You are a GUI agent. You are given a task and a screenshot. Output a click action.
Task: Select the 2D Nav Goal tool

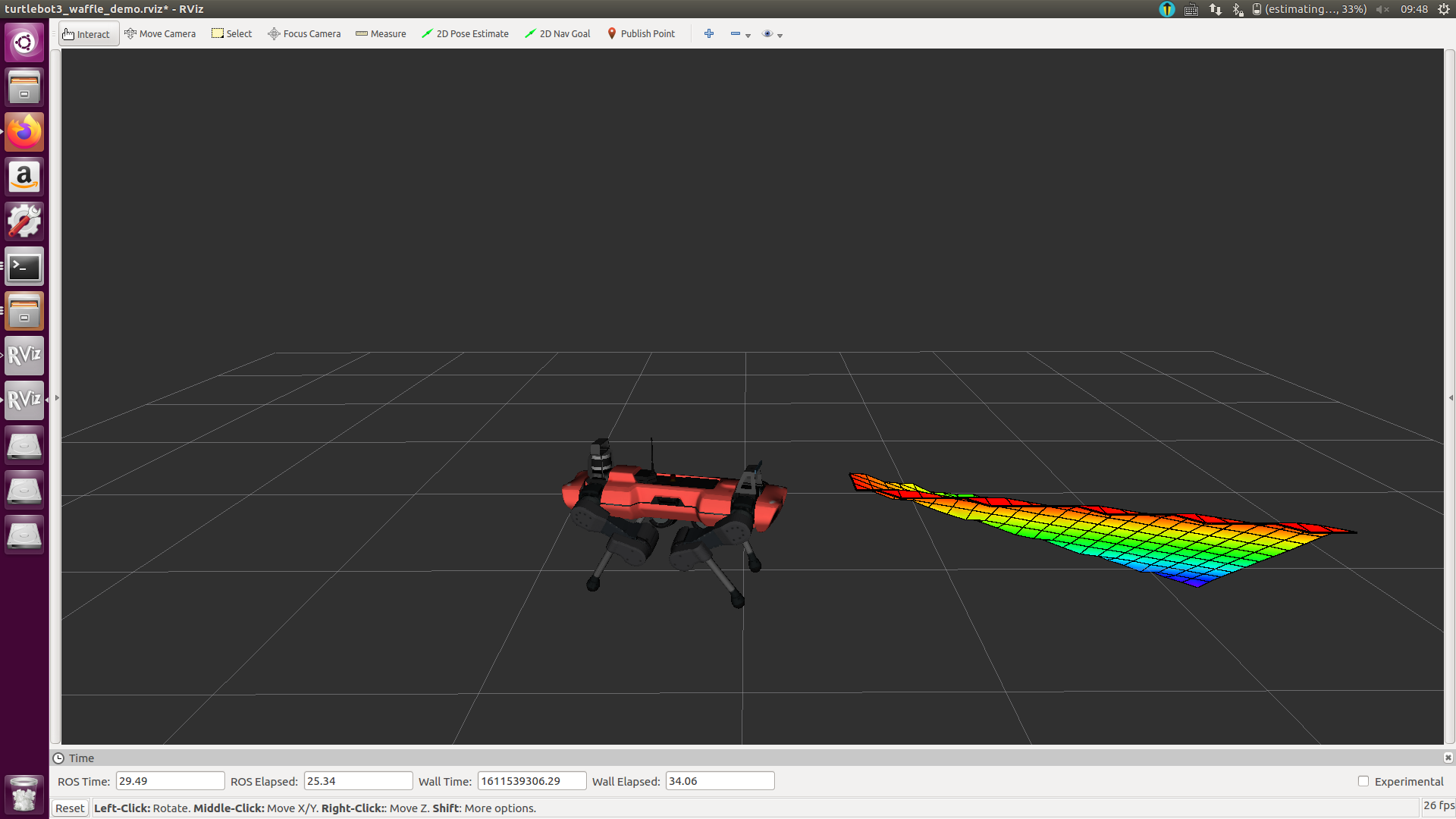pyautogui.click(x=557, y=33)
